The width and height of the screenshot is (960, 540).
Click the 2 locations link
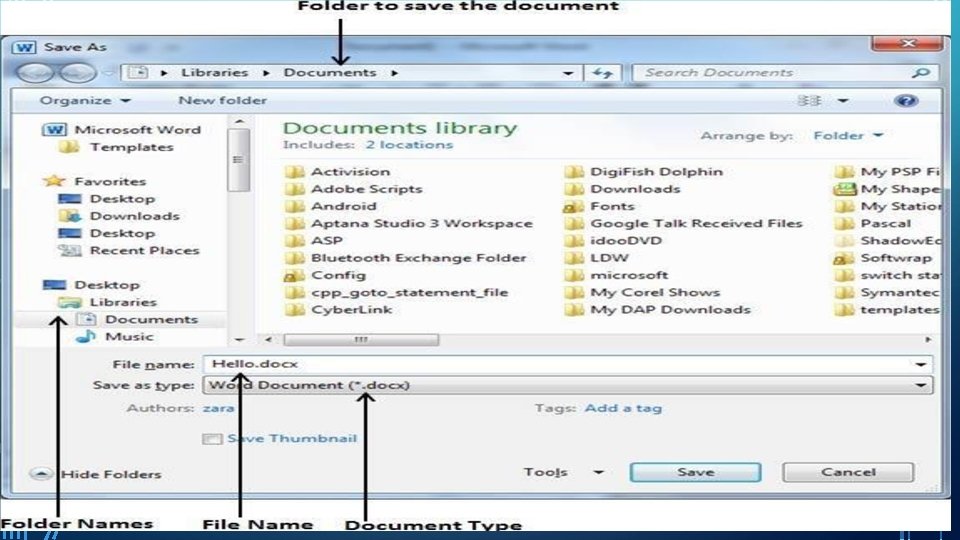409,145
